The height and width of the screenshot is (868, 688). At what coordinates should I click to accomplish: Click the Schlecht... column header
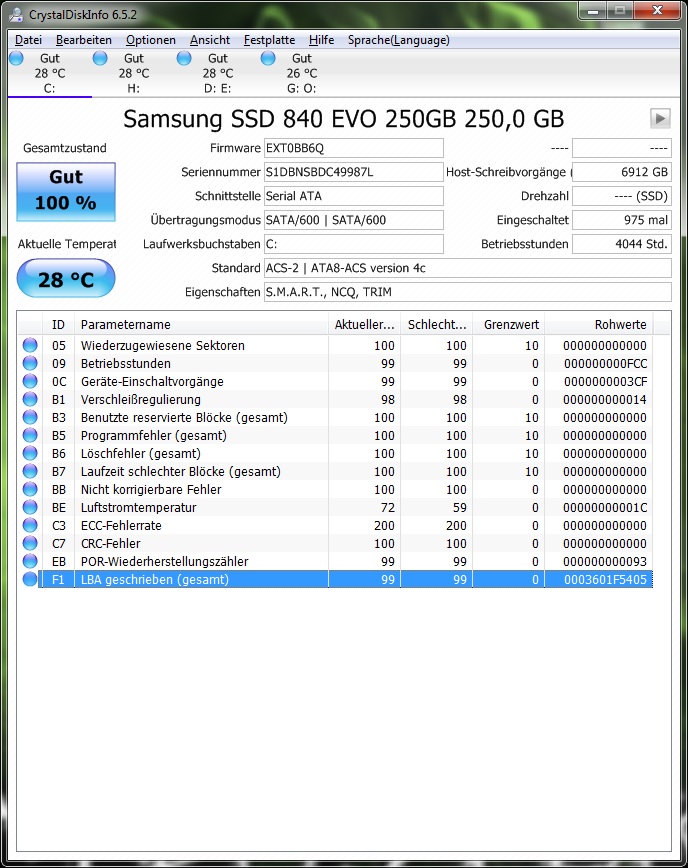(437, 324)
